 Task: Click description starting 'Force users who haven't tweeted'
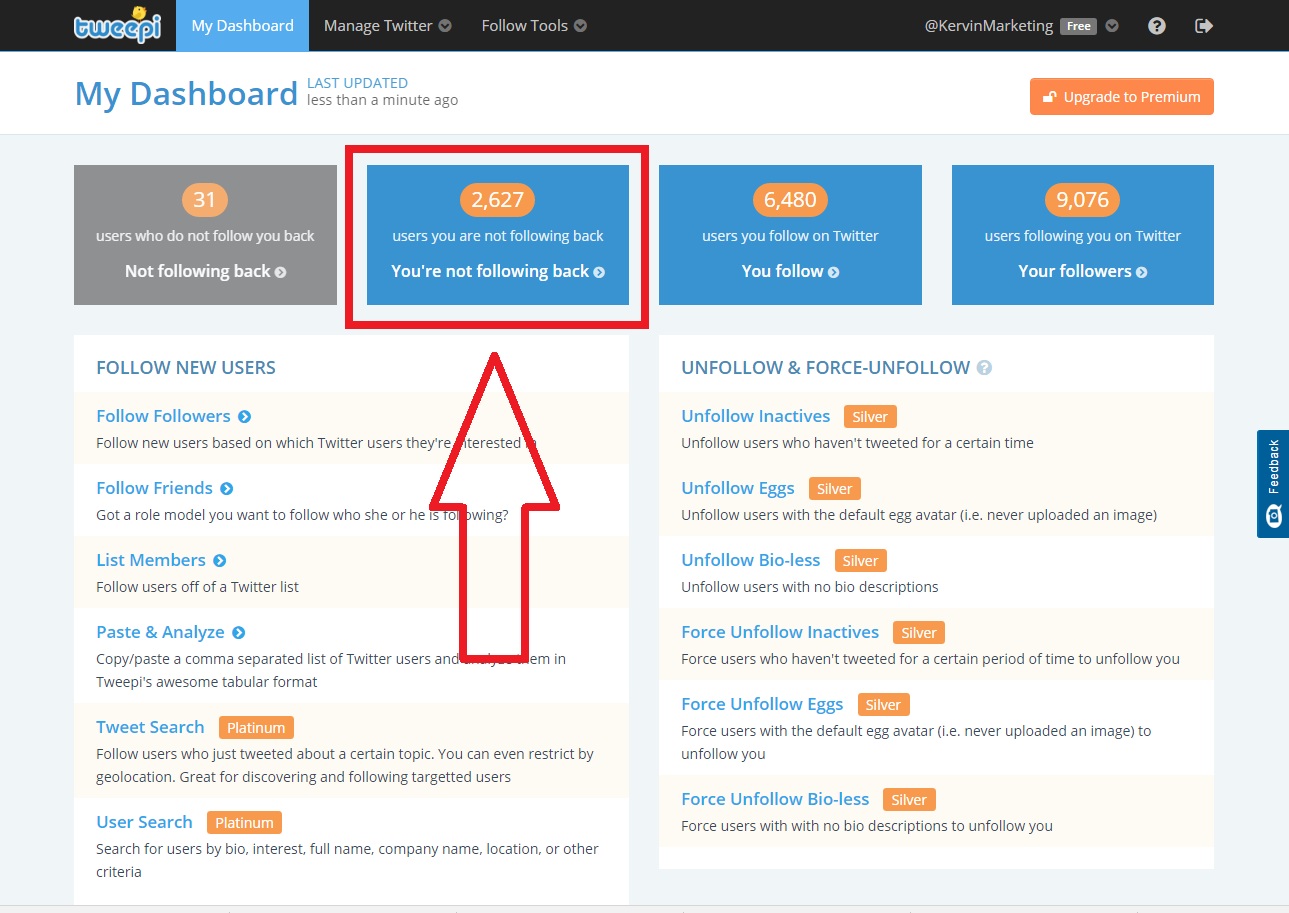click(x=931, y=659)
